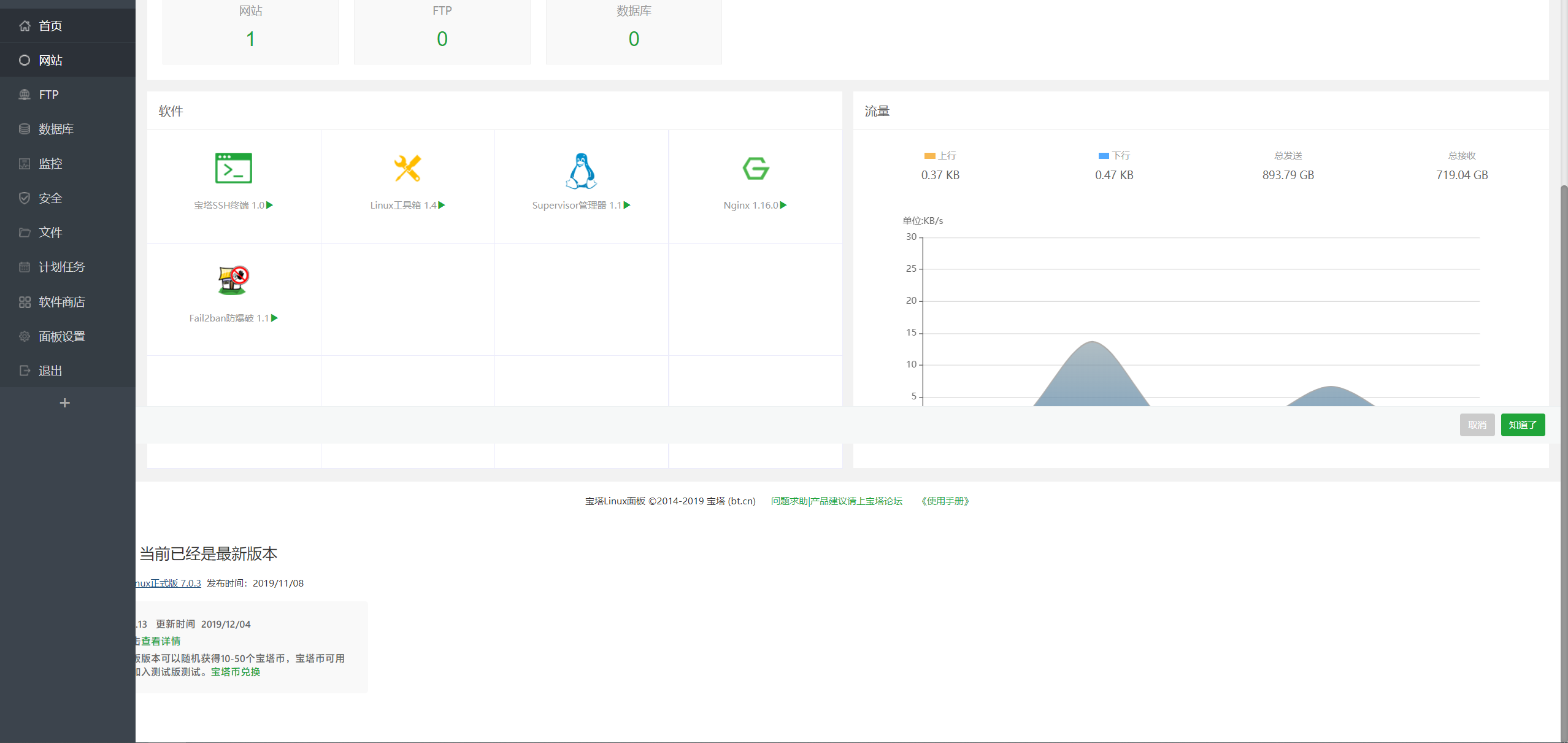Viewport: 1568px width, 743px height.
Task: Open the Nginx green G icon
Action: pos(756,168)
